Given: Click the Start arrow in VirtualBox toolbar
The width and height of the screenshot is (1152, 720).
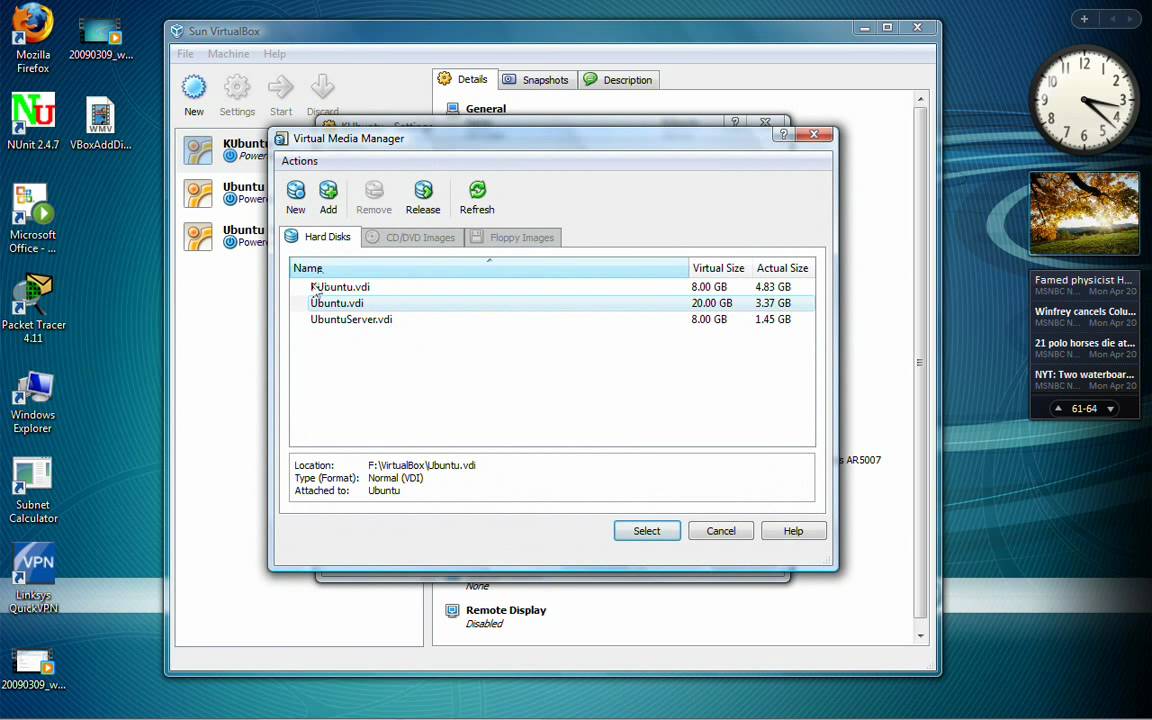Looking at the screenshot, I should point(281,87).
